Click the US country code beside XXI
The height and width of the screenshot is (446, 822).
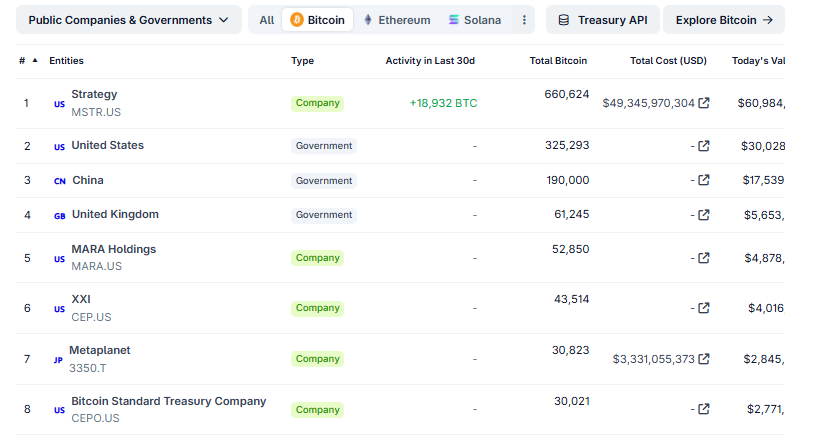[59, 309]
